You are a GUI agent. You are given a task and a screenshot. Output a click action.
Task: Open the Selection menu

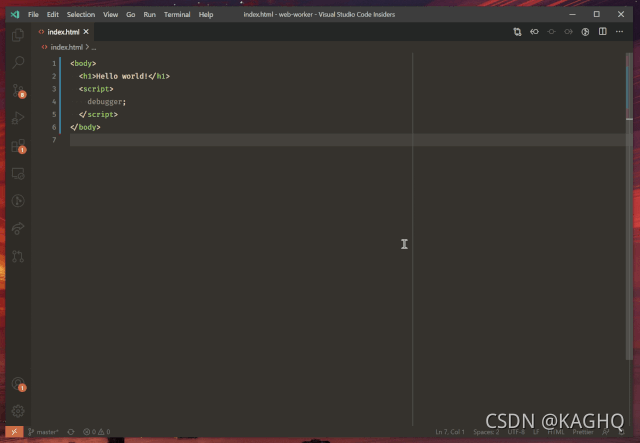tap(81, 15)
